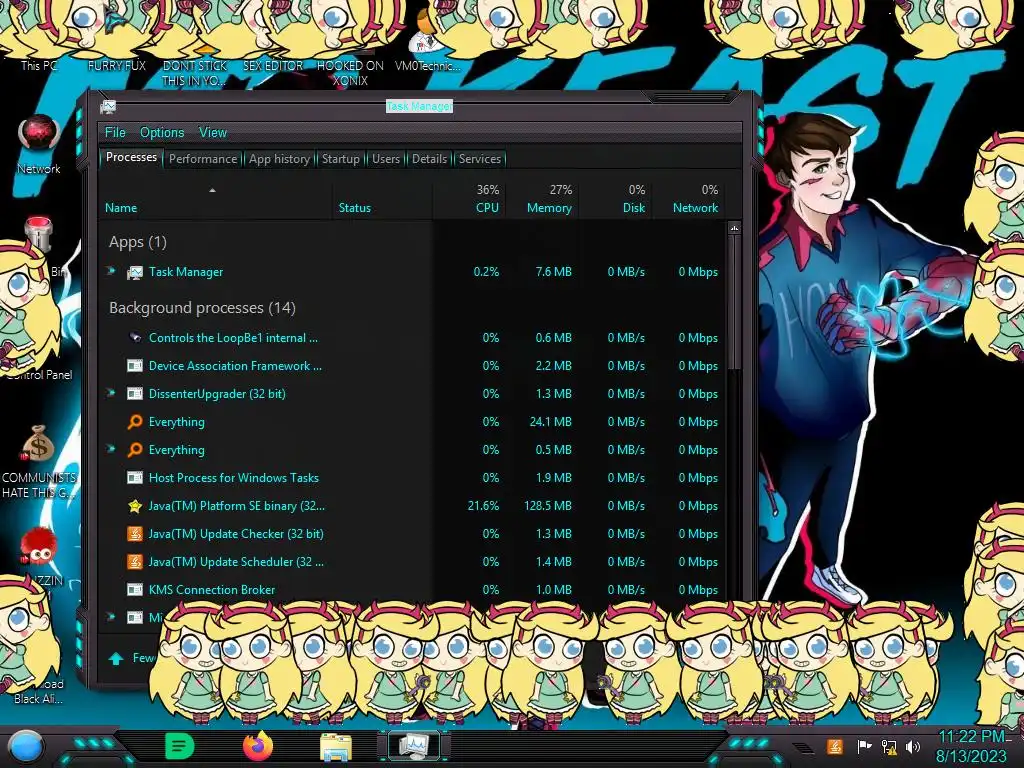Open the File menu in Task Manager
The width and height of the screenshot is (1024, 768).
tap(115, 133)
